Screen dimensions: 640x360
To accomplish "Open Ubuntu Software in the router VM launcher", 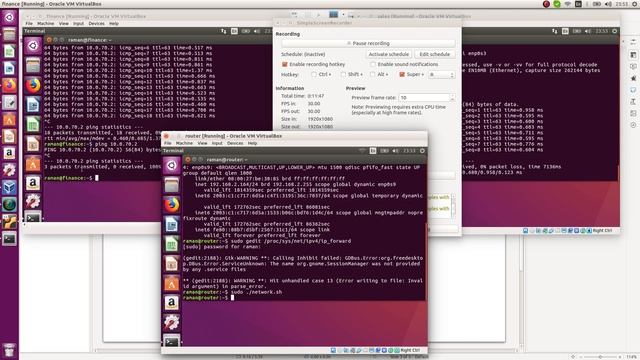I will click(x=171, y=283).
